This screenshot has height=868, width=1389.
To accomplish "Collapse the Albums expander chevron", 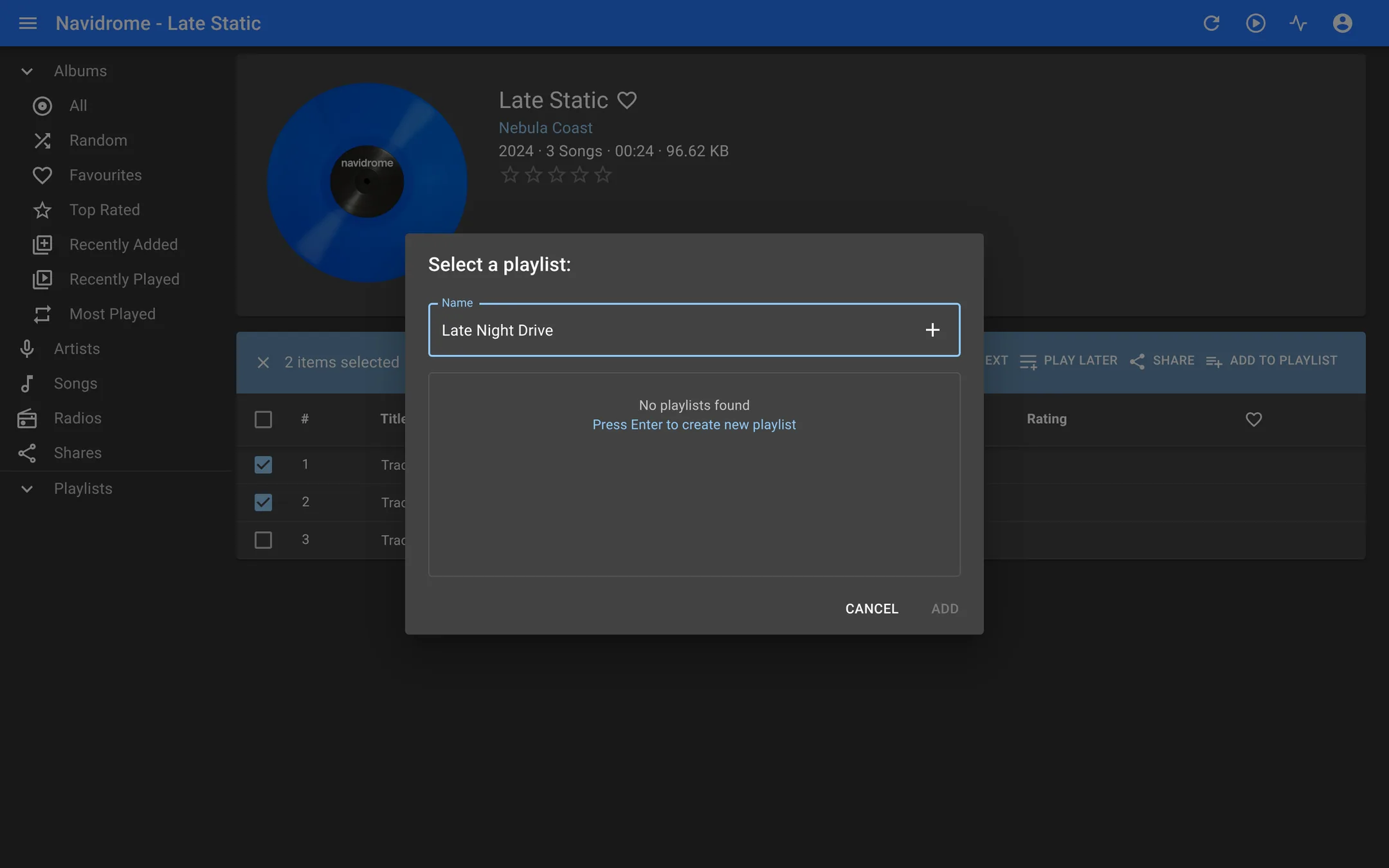I will point(27,71).
